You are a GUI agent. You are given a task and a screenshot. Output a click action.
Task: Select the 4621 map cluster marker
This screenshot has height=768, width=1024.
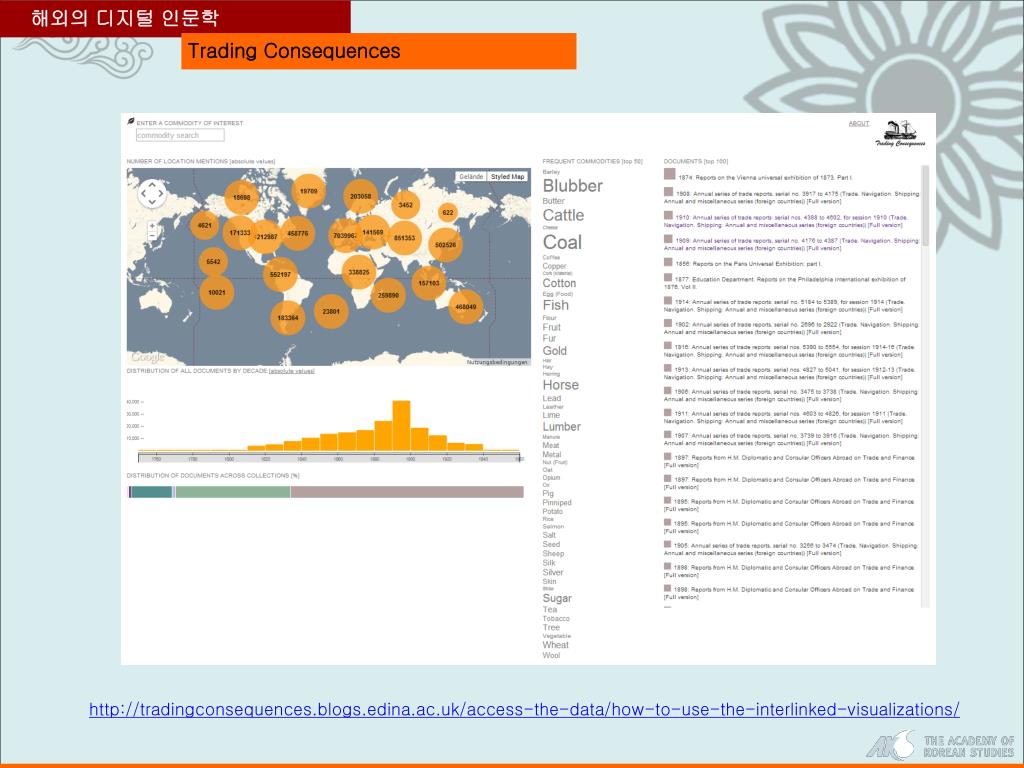pos(204,225)
